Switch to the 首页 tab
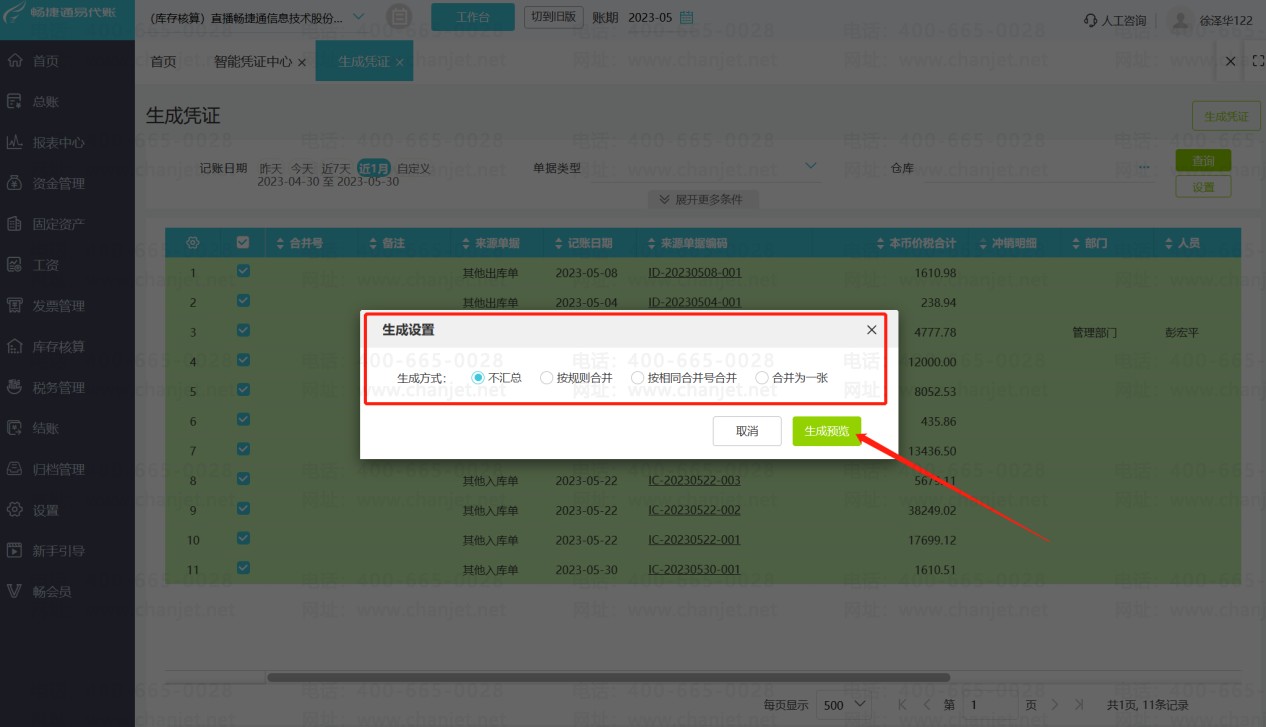This screenshot has height=727, width=1266. click(163, 62)
